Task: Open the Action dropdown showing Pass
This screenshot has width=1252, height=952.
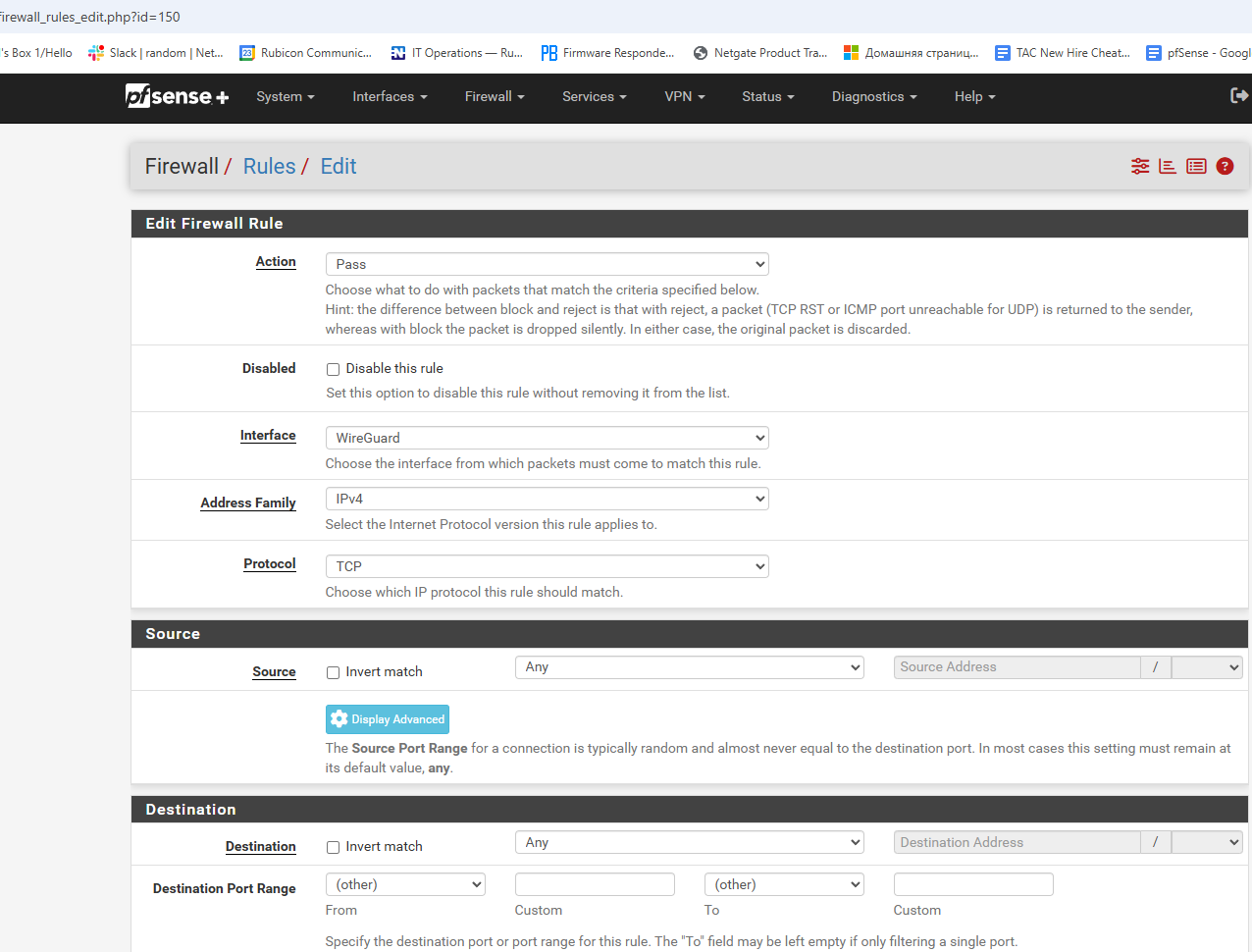Action: point(547,264)
